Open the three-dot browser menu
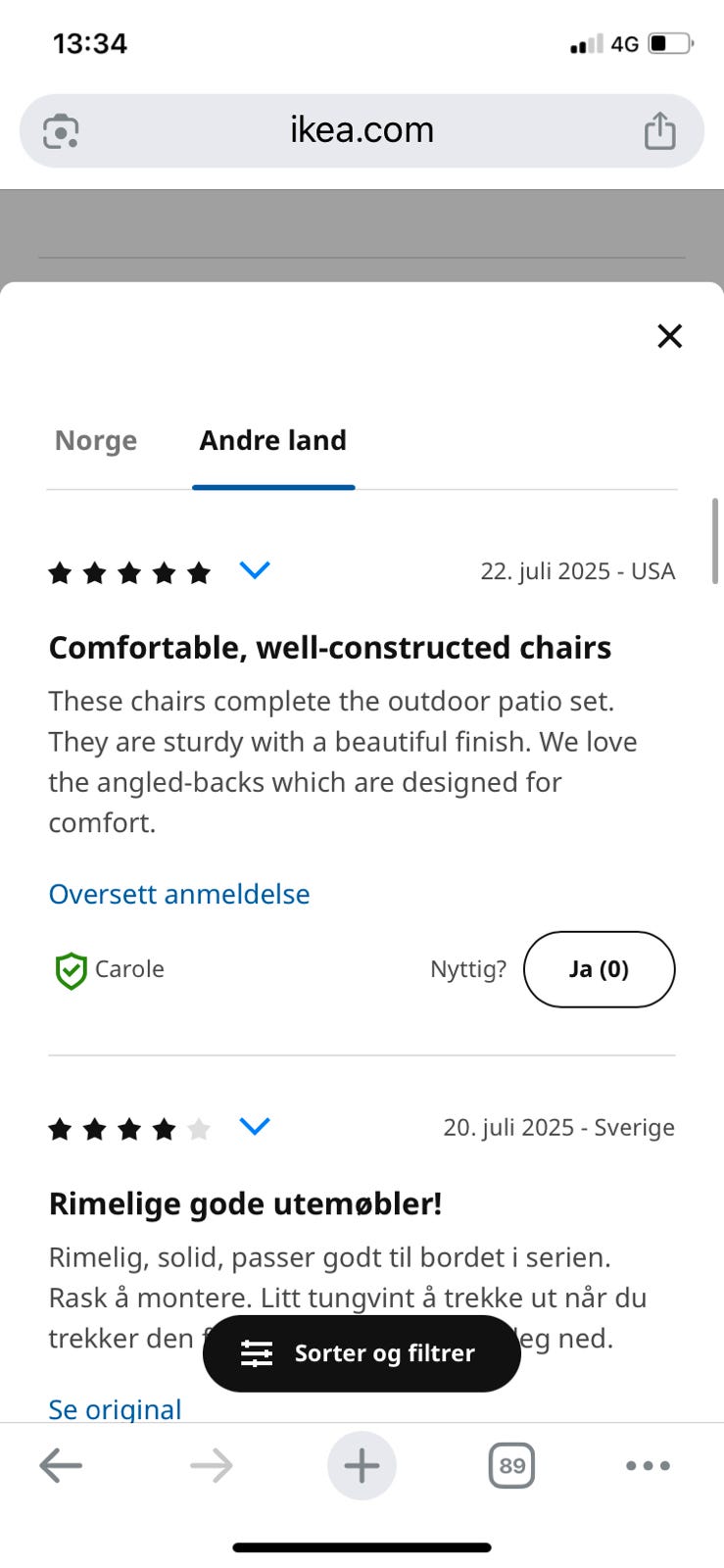The image size is (724, 1568). [x=648, y=1466]
